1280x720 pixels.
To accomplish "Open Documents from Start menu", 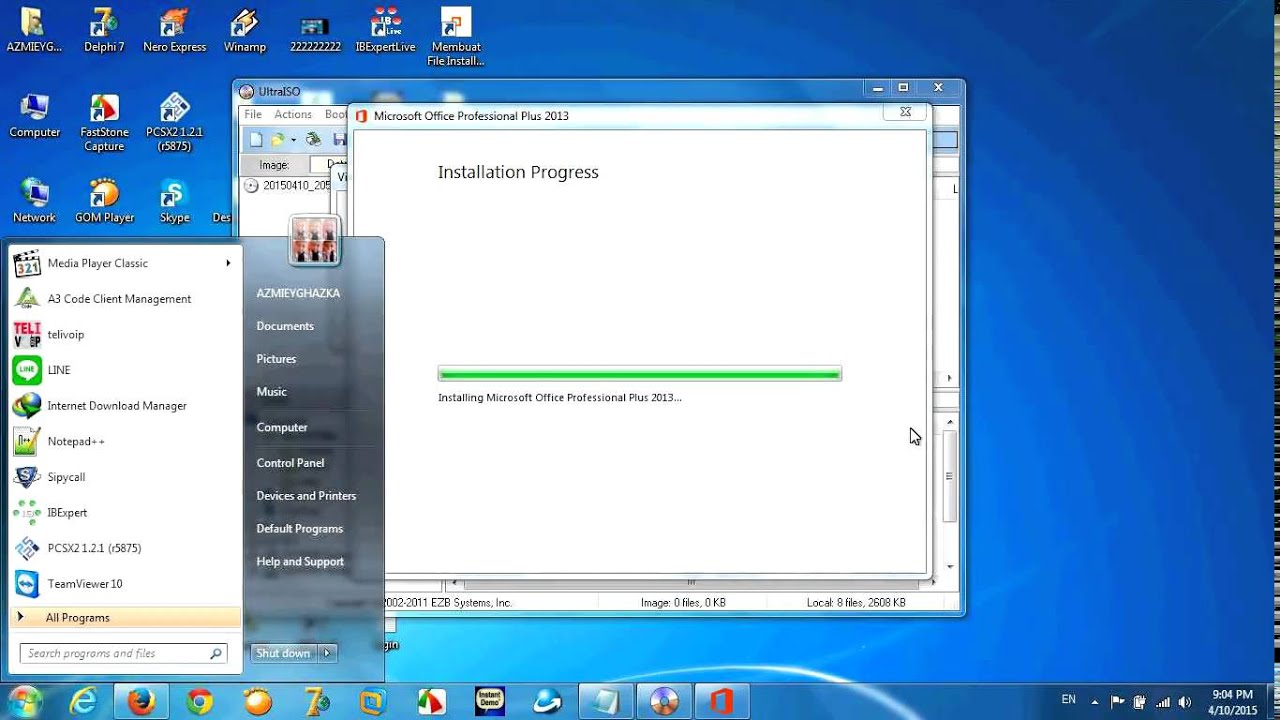I will point(285,326).
